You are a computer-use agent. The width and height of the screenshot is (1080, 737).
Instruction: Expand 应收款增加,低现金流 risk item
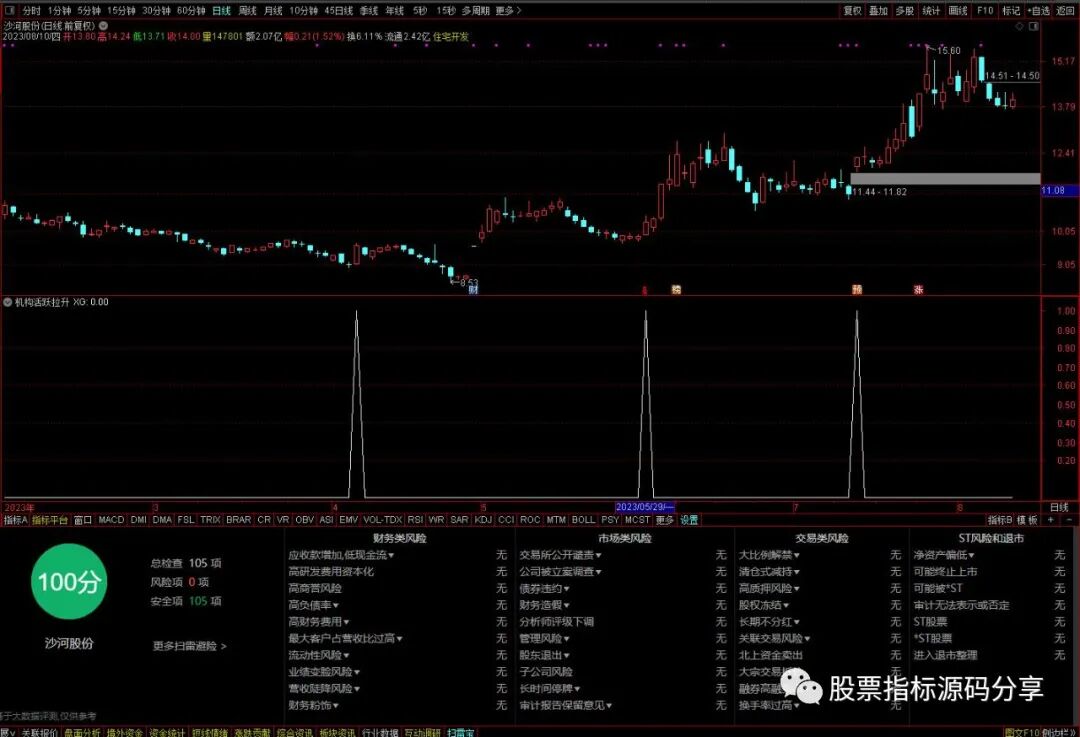point(341,555)
